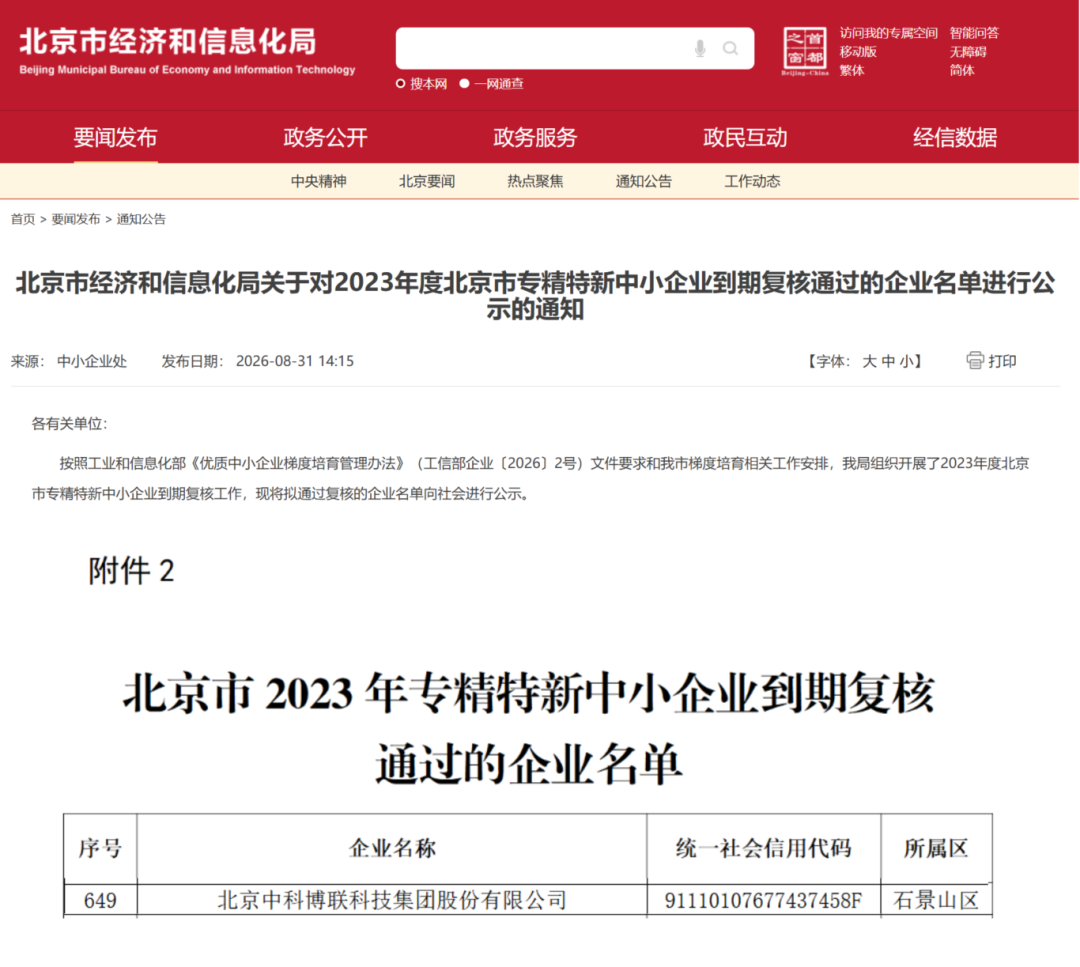This screenshot has height=967, width=1080.
Task: Click the 访问我的专属空间 link
Action: pyautogui.click(x=889, y=33)
